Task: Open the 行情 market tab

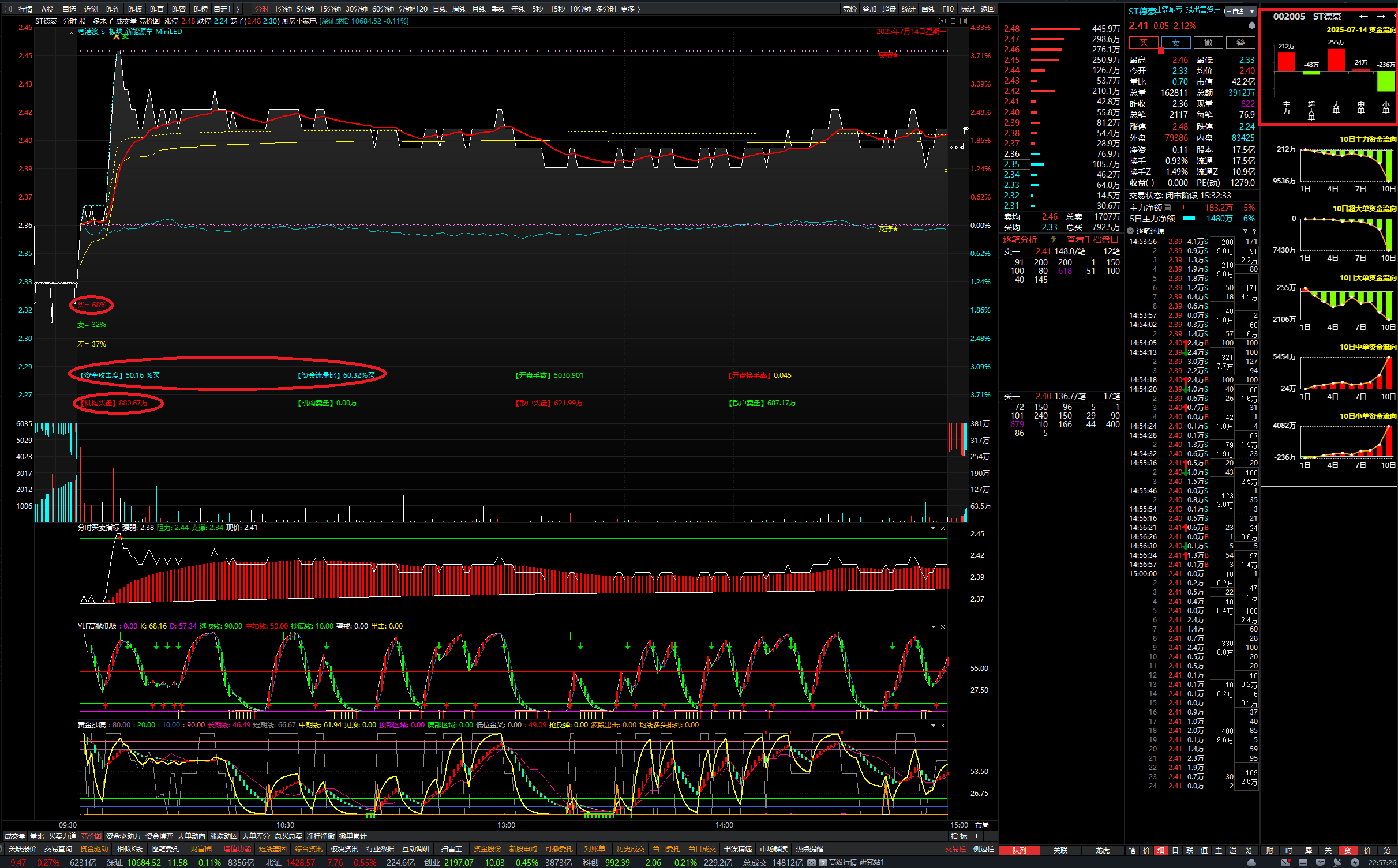Action: pyautogui.click(x=25, y=9)
